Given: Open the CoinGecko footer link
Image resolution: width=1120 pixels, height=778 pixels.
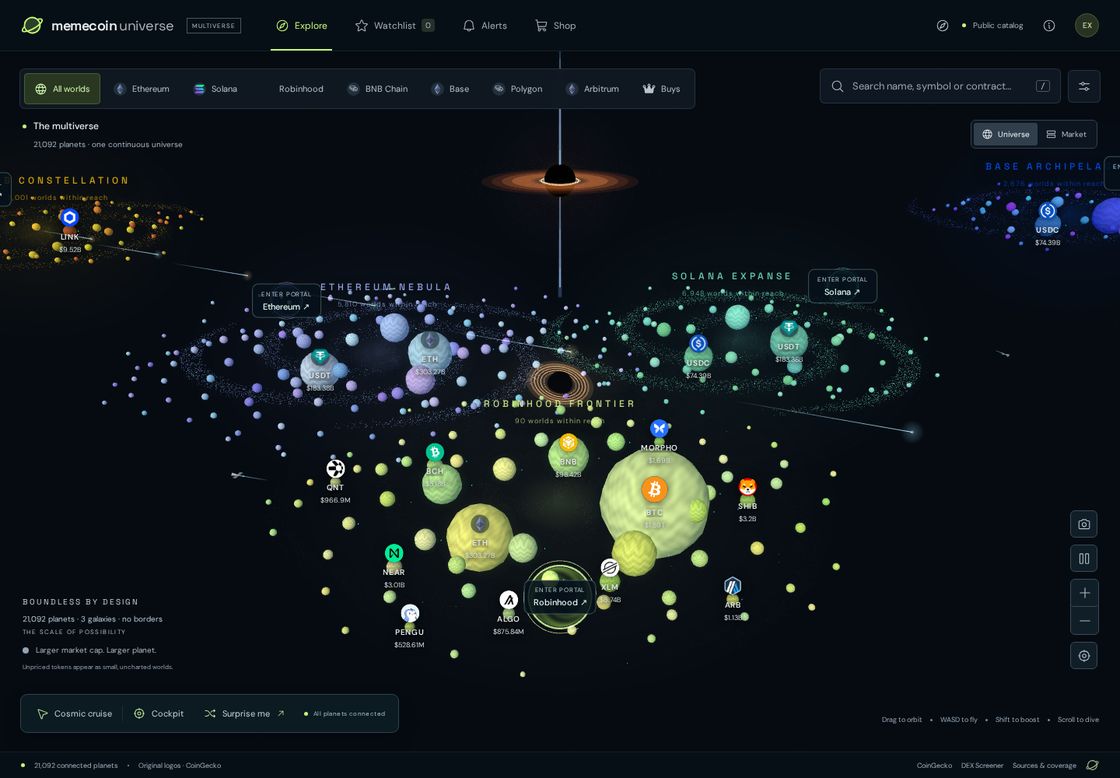Looking at the screenshot, I should tap(934, 766).
